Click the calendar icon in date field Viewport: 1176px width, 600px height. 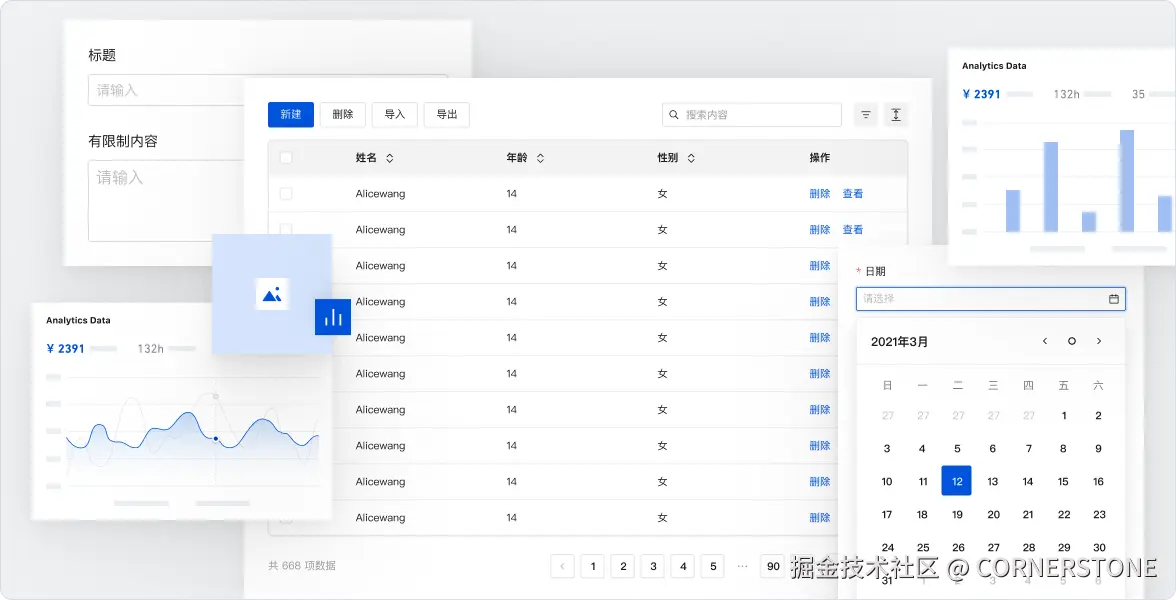[x=1114, y=298]
